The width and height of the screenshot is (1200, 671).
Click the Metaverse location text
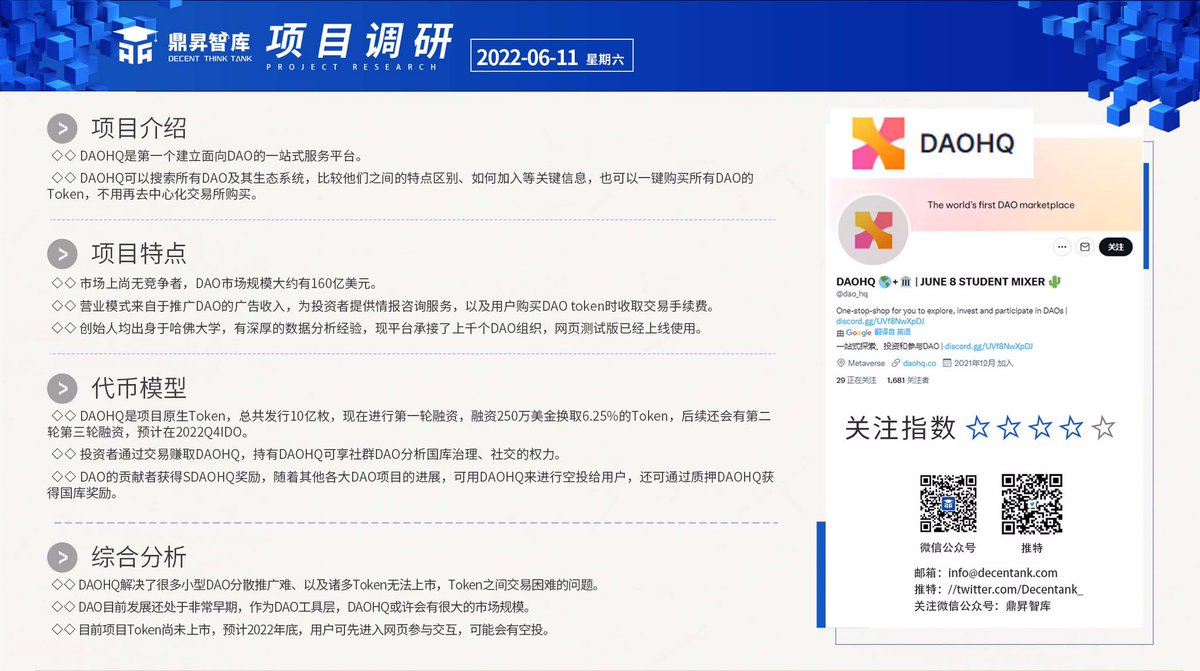(x=866, y=363)
